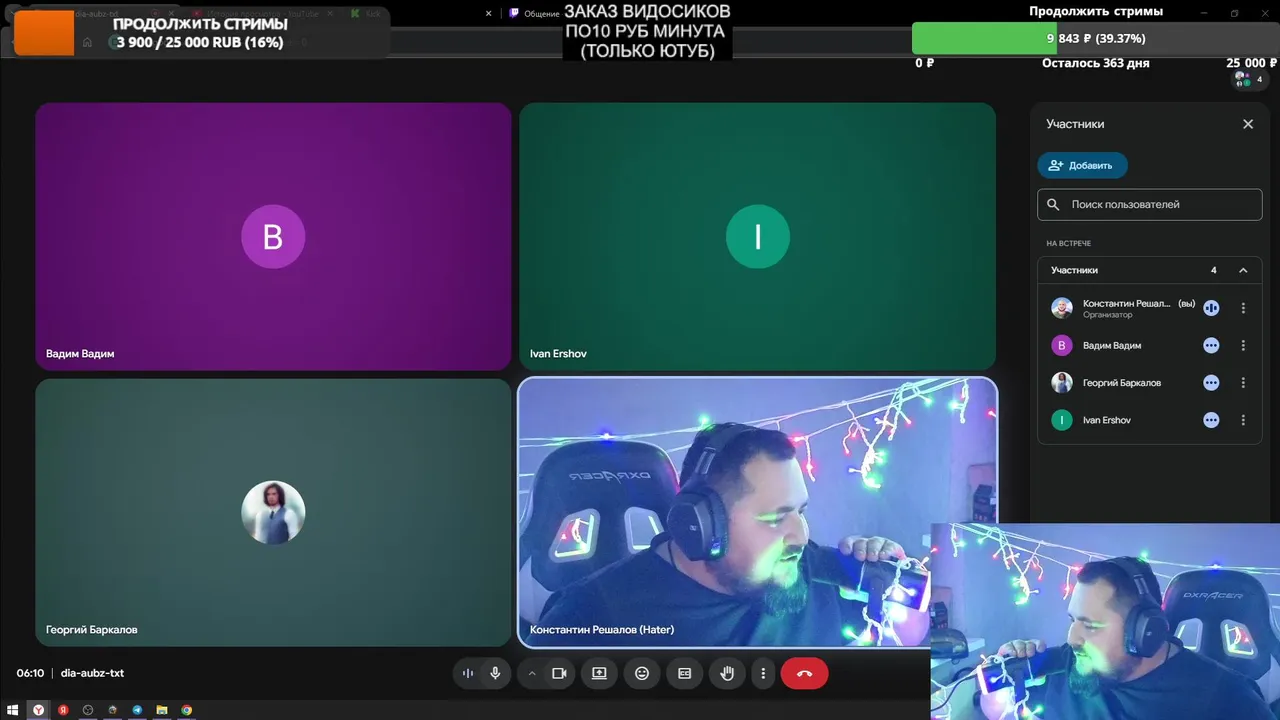Image resolution: width=1280 pixels, height=720 pixels.
Task: Switch to the Общение browser tab
Action: [533, 14]
